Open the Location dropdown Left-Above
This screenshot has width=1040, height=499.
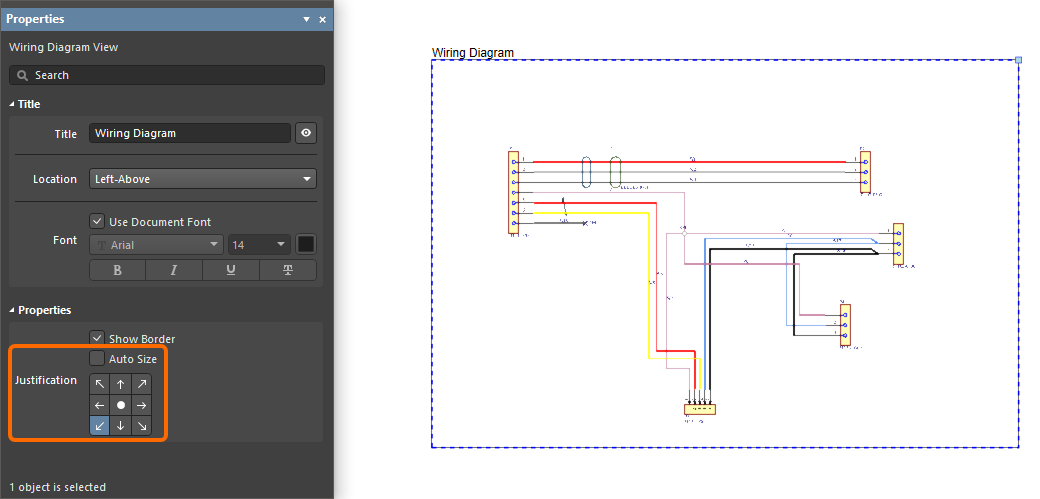[x=203, y=179]
